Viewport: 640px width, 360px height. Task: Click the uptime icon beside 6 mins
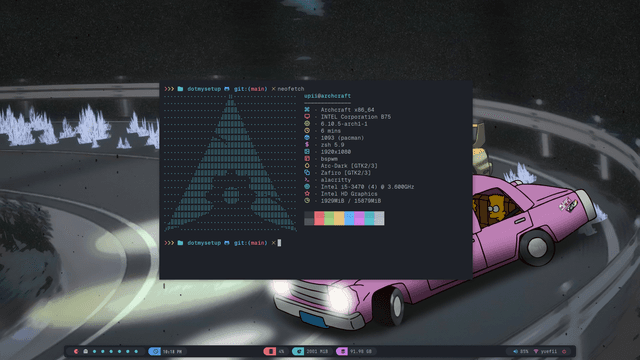[x=307, y=131]
